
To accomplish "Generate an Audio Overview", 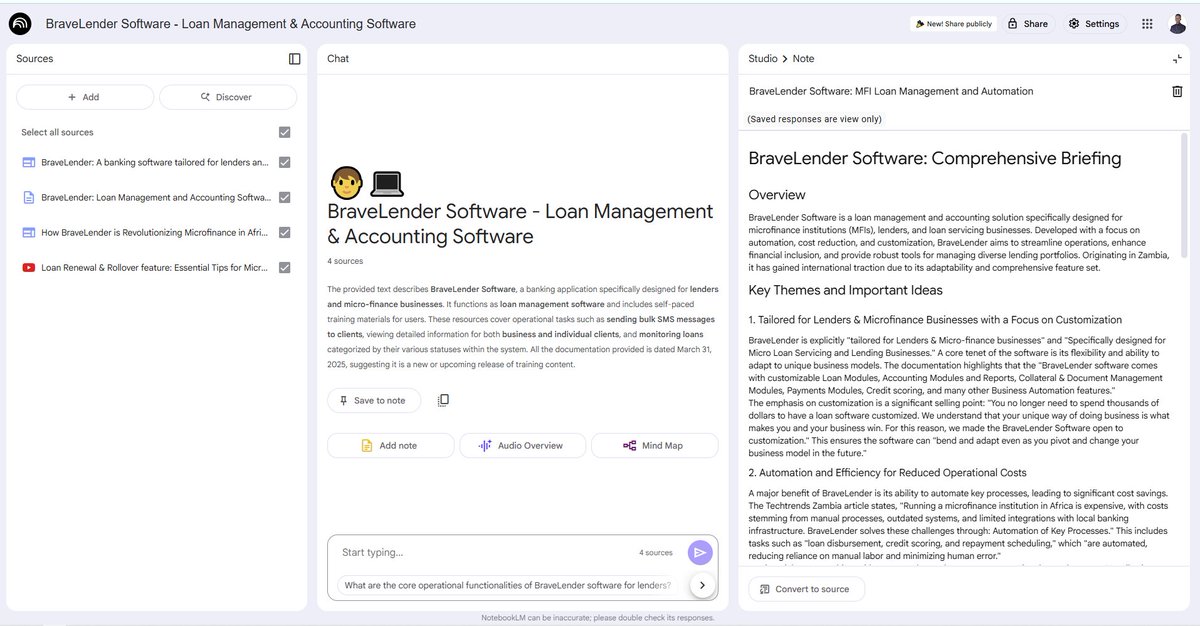I will 522,445.
